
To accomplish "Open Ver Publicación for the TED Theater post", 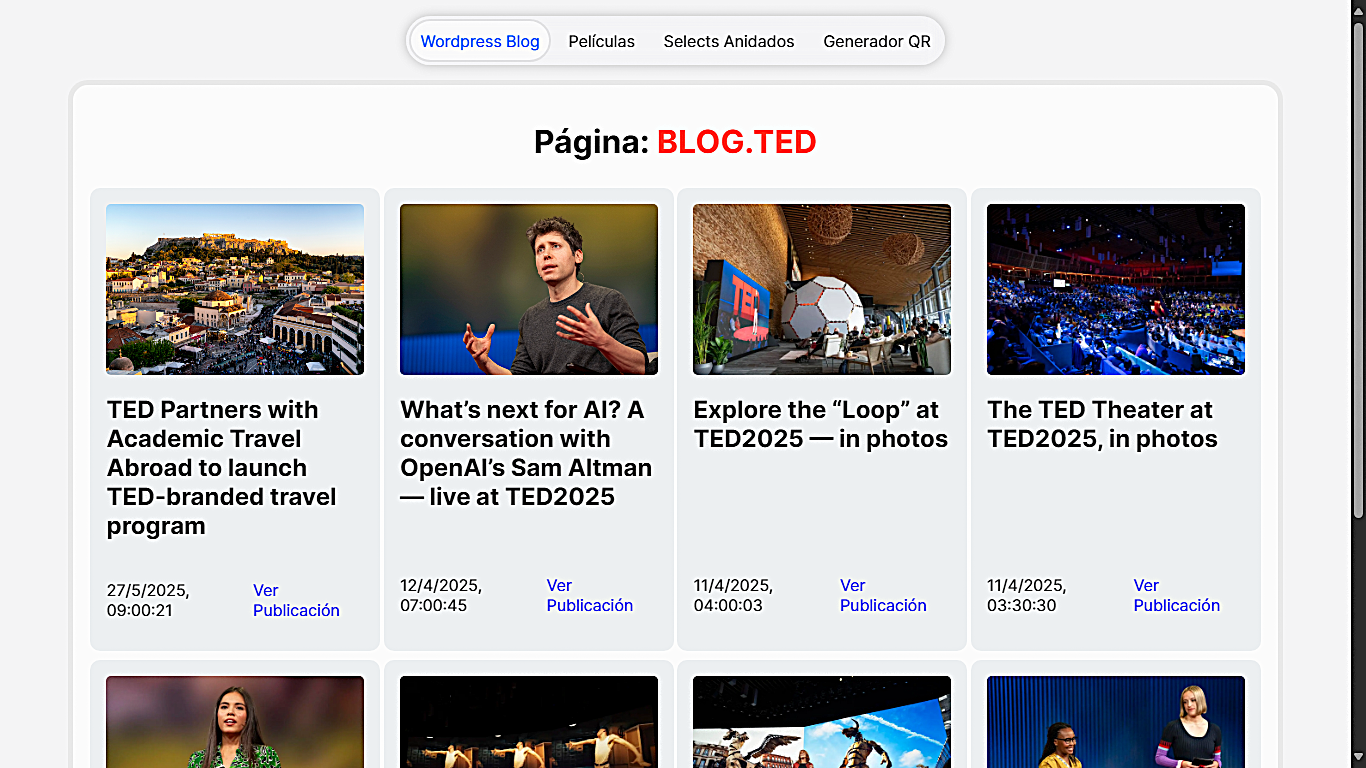I will pos(1177,595).
